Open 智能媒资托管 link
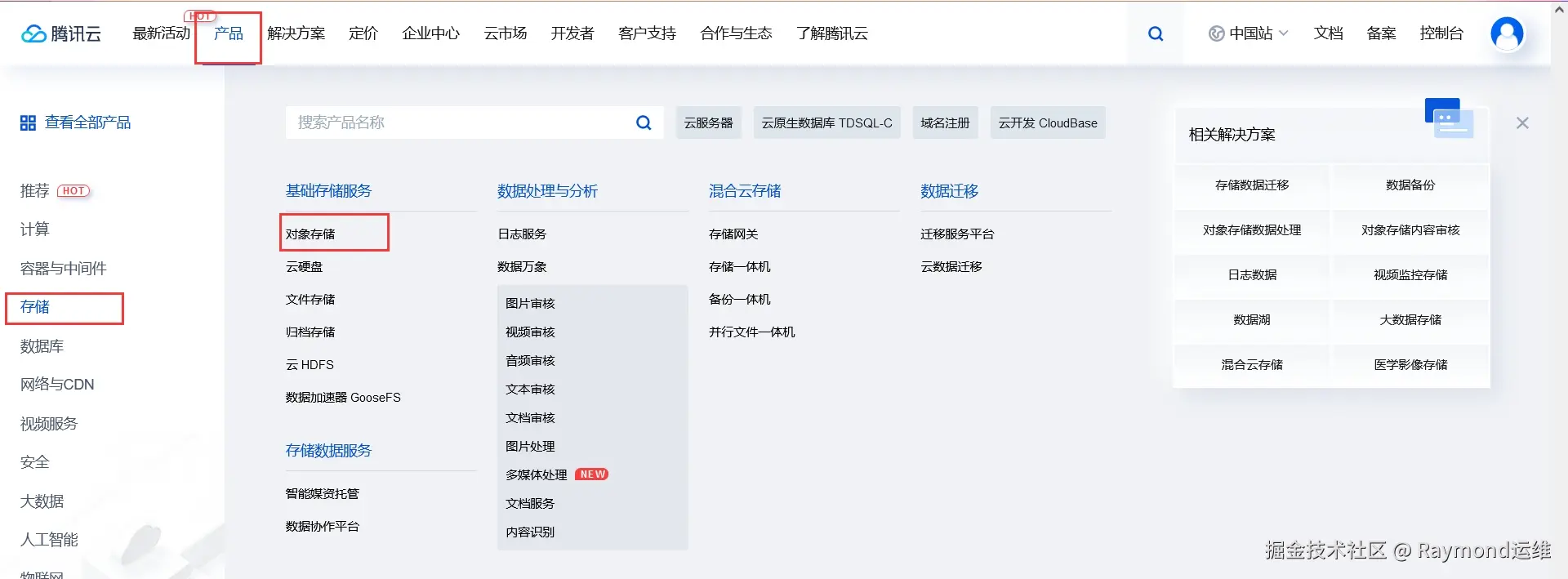Screen dimensions: 1568x579 coord(323,494)
